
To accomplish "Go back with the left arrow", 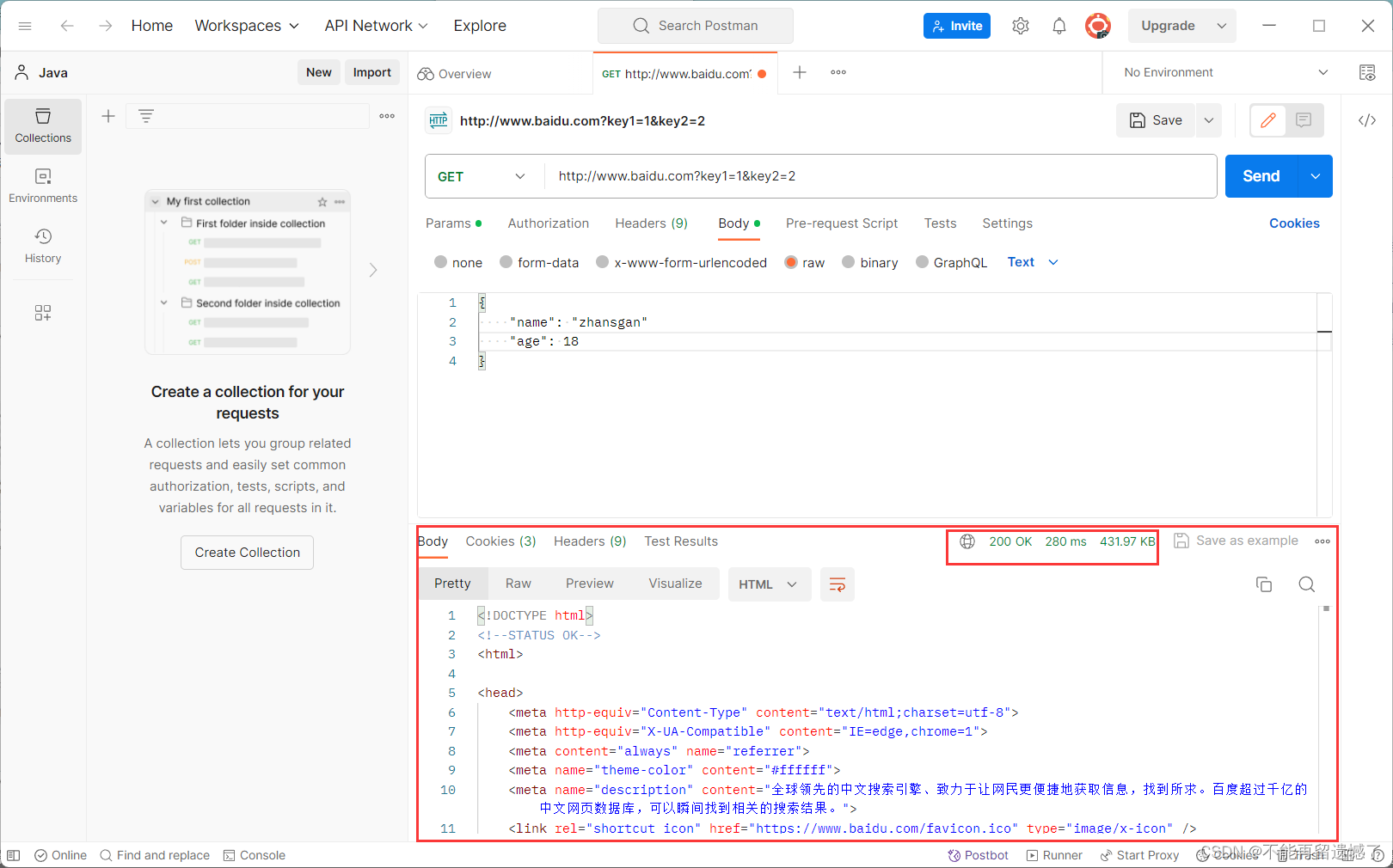I will click(x=67, y=26).
